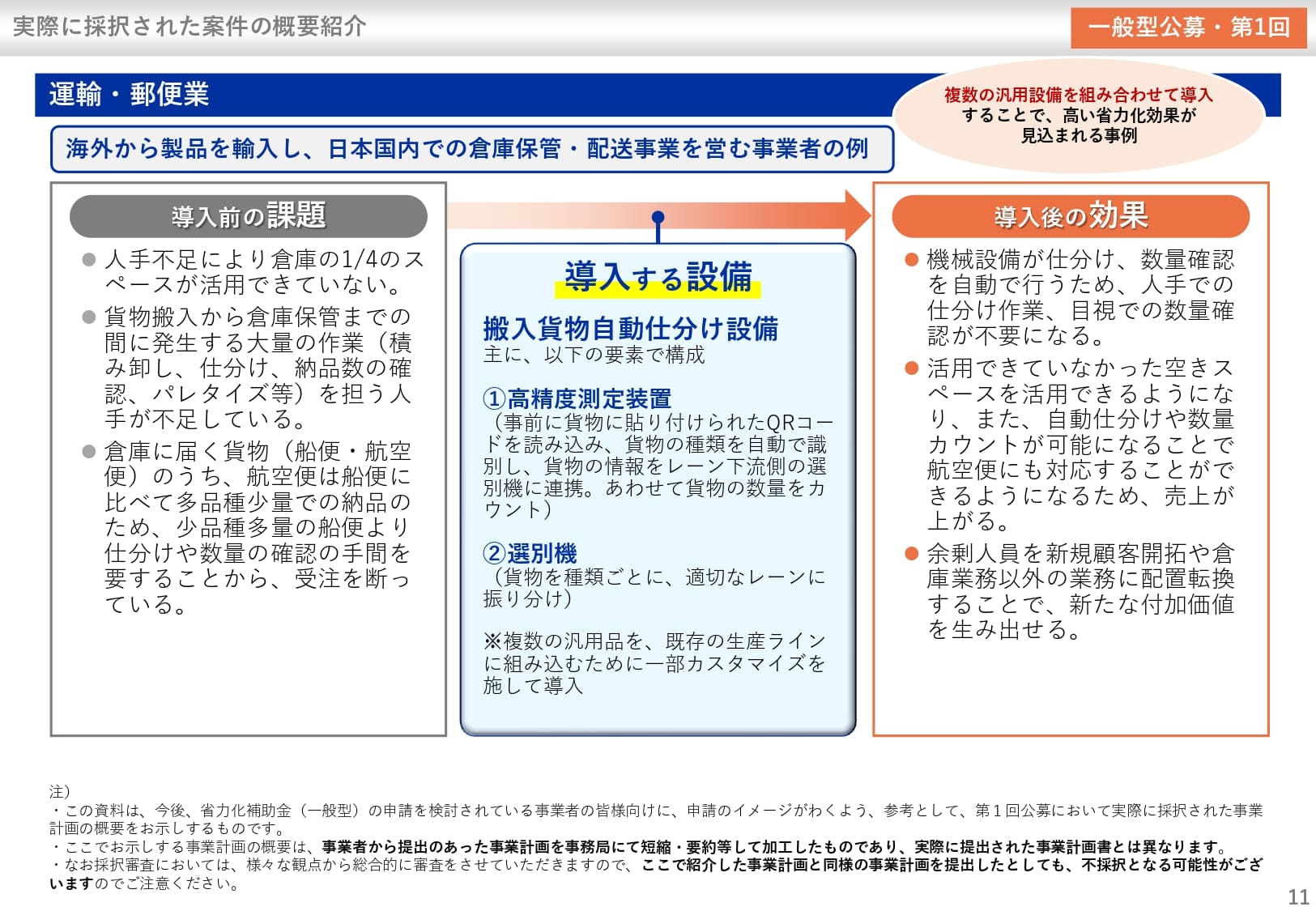Click the 搬入貨物自動仕分け設備 heading
1316x911 pixels.
click(x=631, y=329)
